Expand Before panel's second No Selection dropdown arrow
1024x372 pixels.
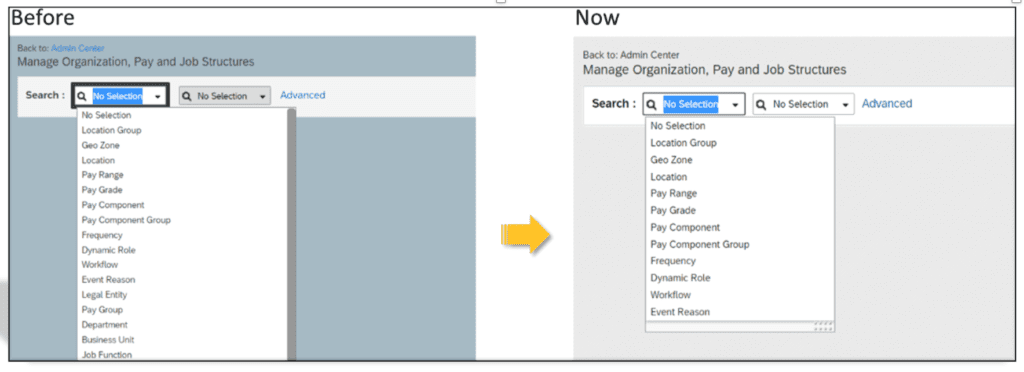262,97
